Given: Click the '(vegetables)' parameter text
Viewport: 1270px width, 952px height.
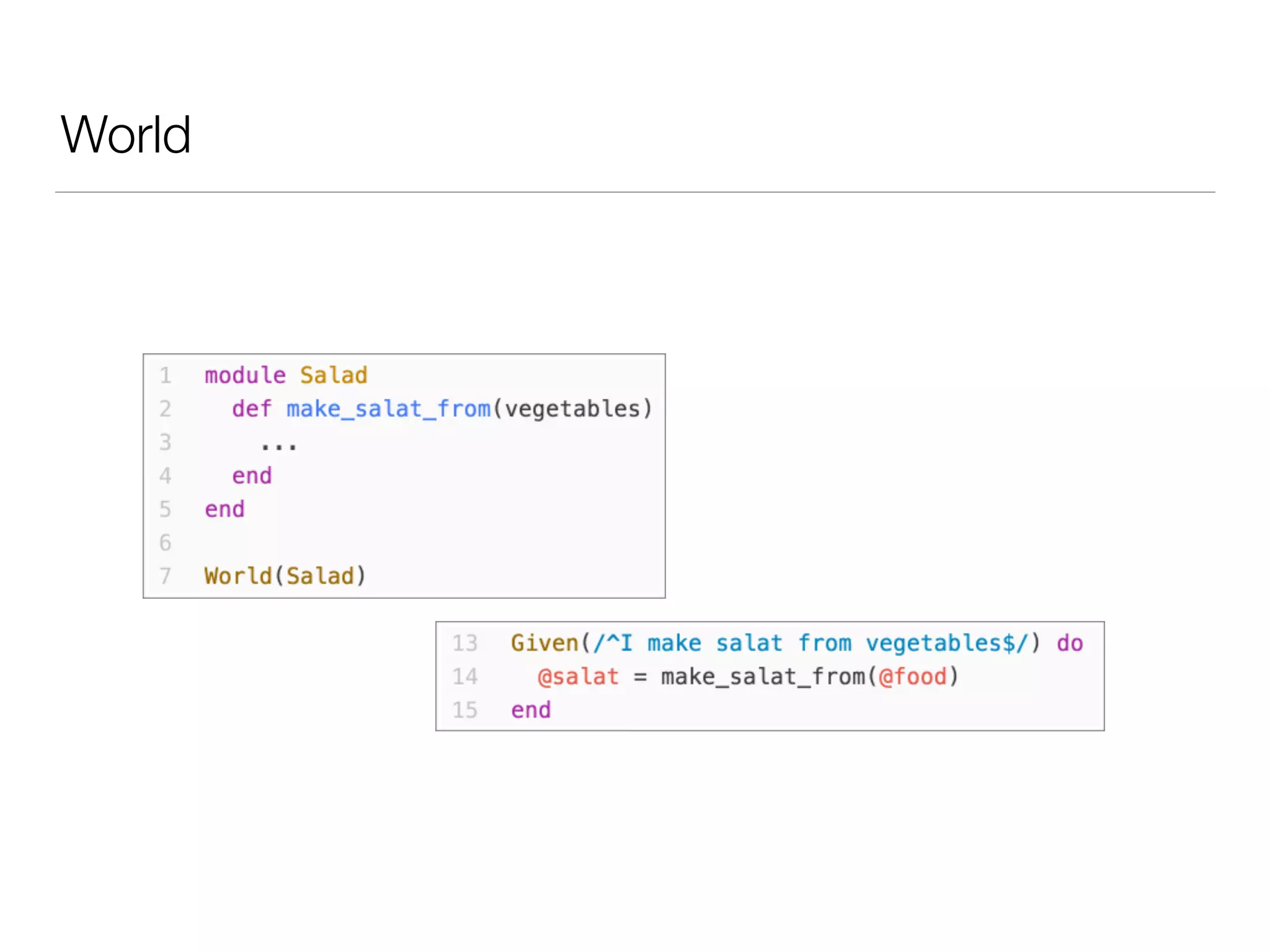Looking at the screenshot, I should click(x=572, y=409).
